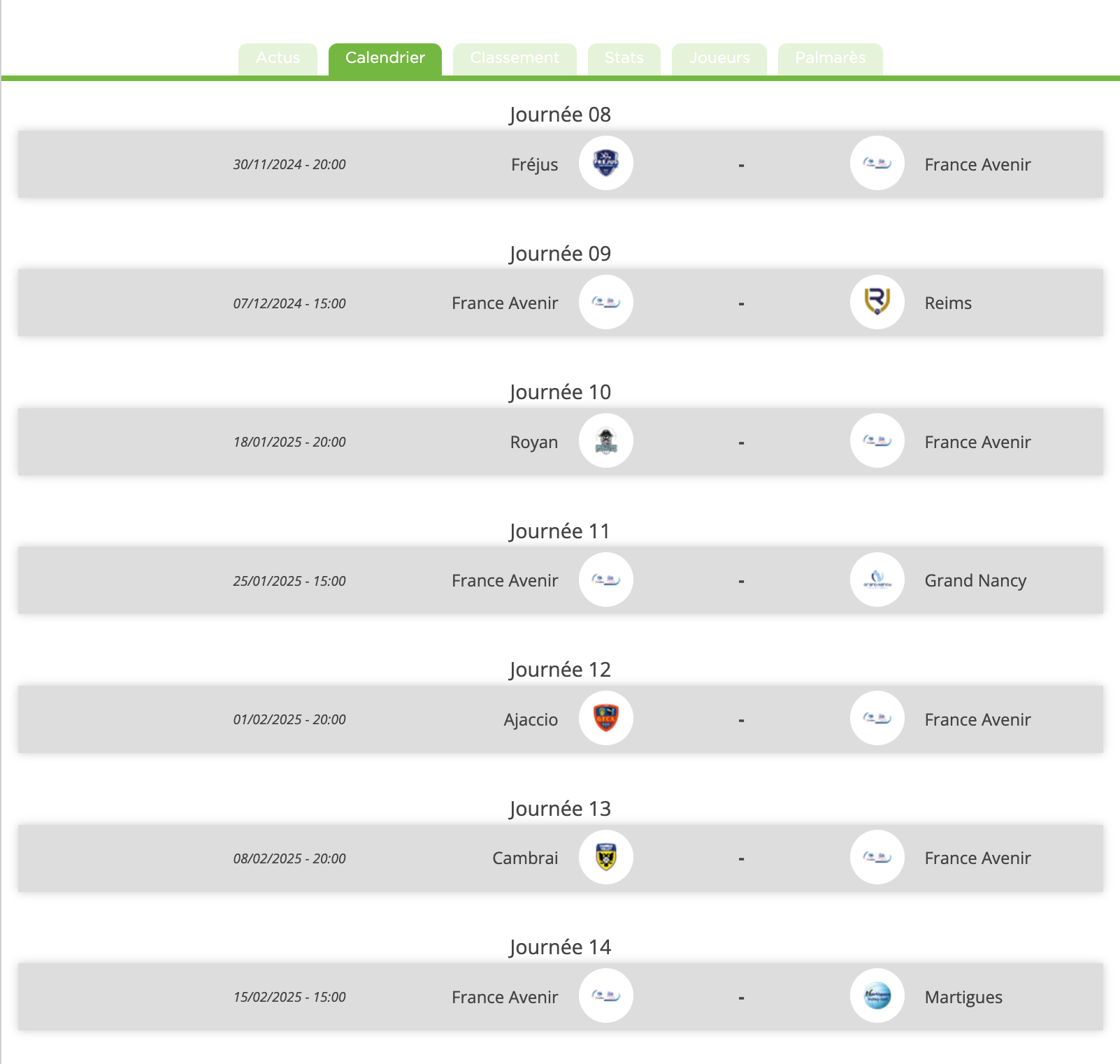The image size is (1120, 1064).
Task: Open the Palmarès tab
Action: 831,59
